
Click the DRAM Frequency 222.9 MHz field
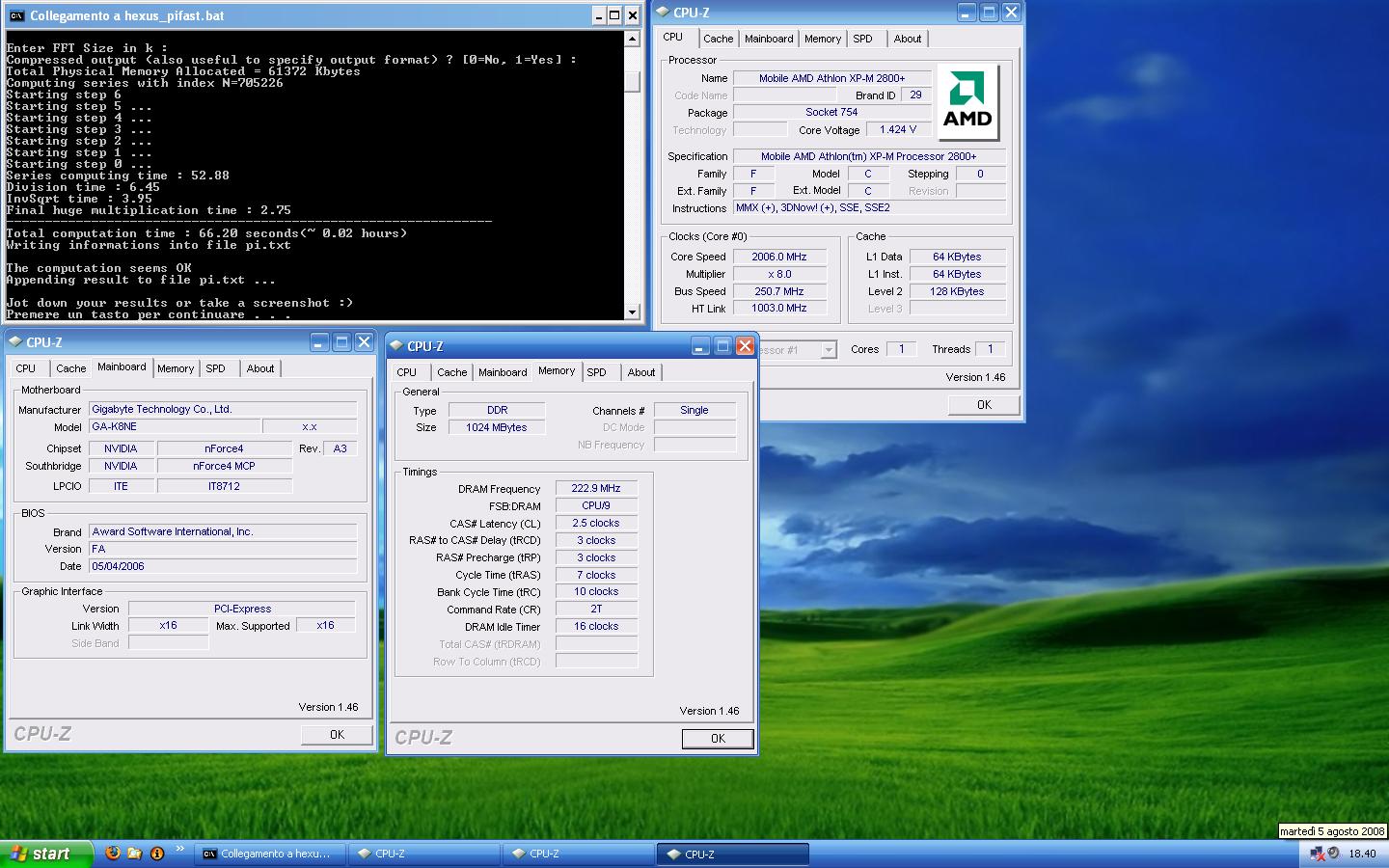click(x=596, y=488)
